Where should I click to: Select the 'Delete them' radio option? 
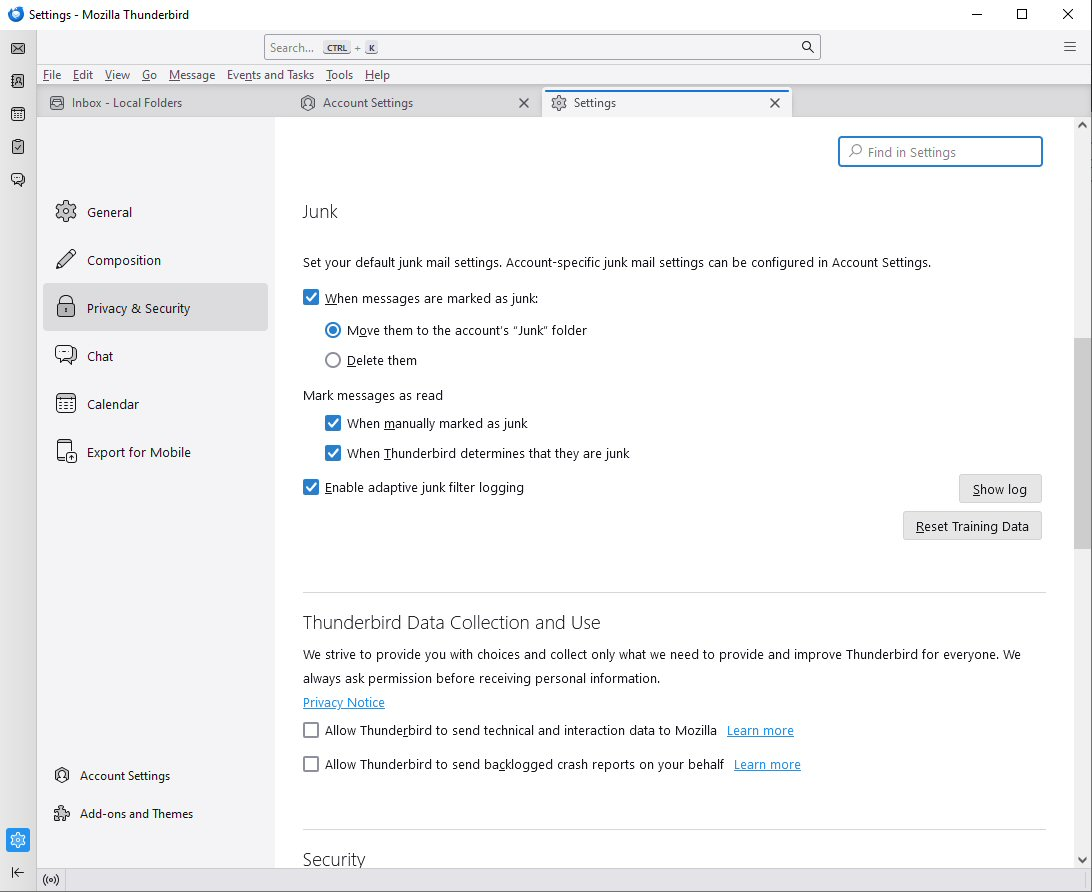(x=333, y=360)
